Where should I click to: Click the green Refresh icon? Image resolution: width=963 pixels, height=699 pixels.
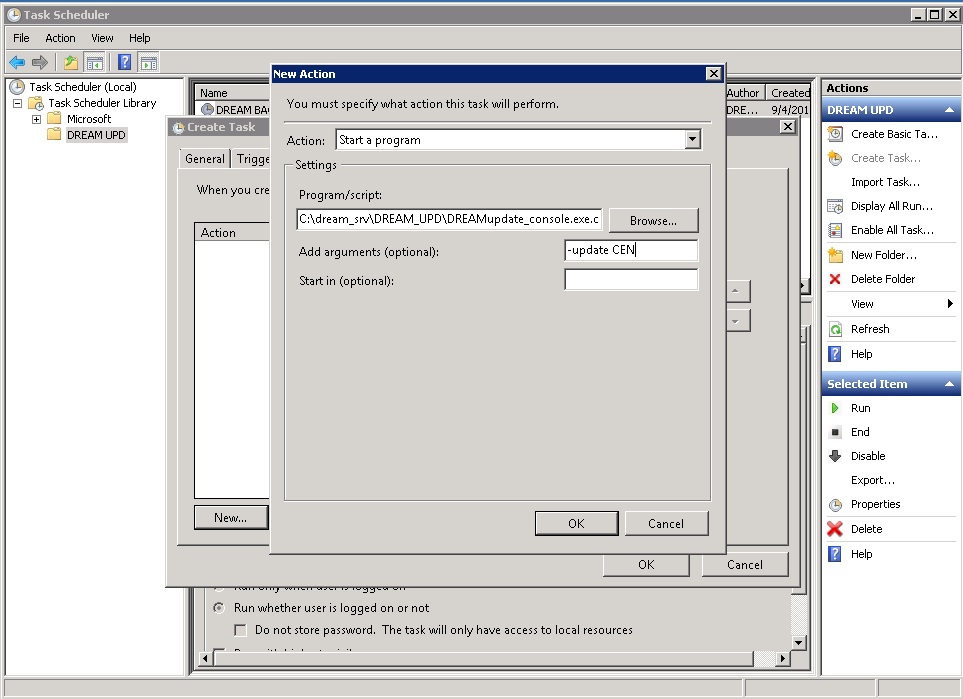835,329
